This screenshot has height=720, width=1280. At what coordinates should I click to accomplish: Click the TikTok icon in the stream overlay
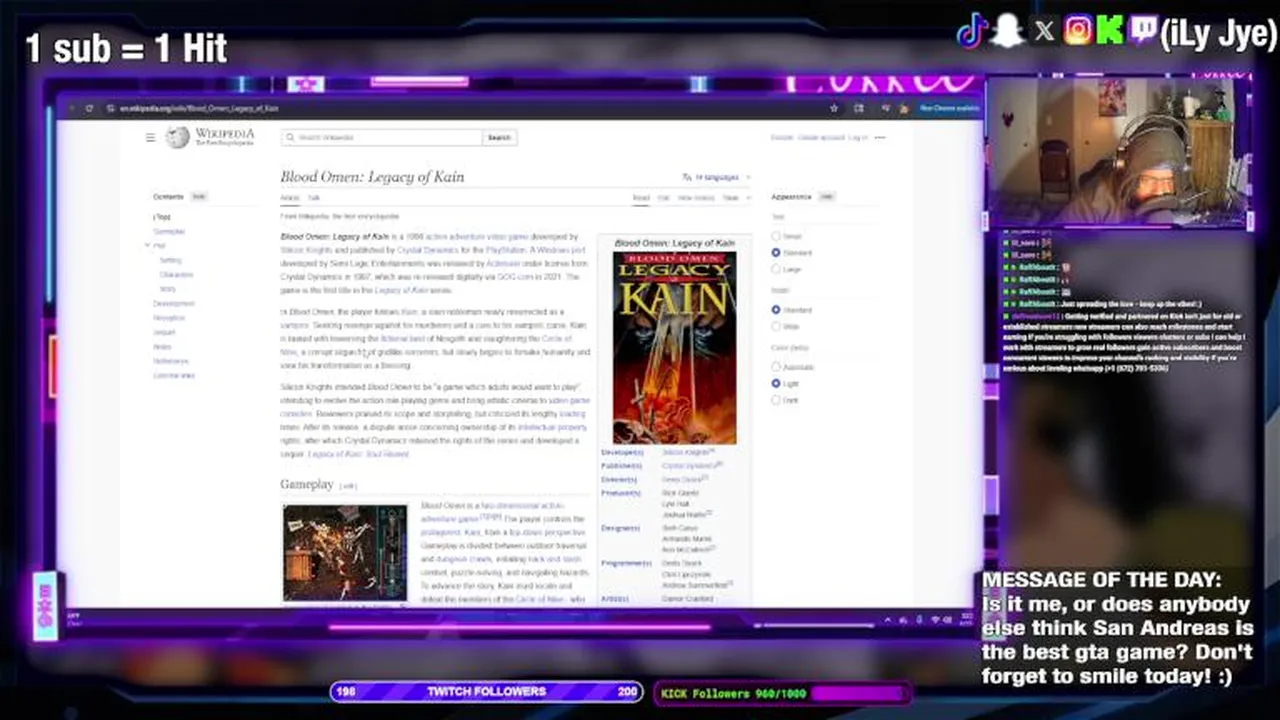pyautogui.click(x=972, y=32)
